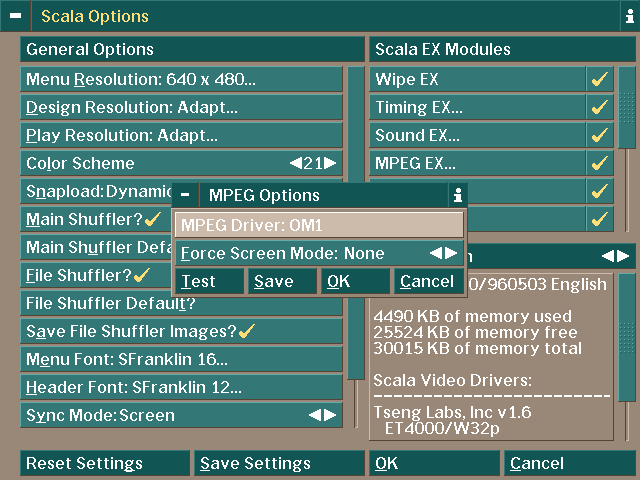This screenshot has width=640, height=480.
Task: Toggle the Wipe EX module checkmark
Action: click(x=600, y=79)
